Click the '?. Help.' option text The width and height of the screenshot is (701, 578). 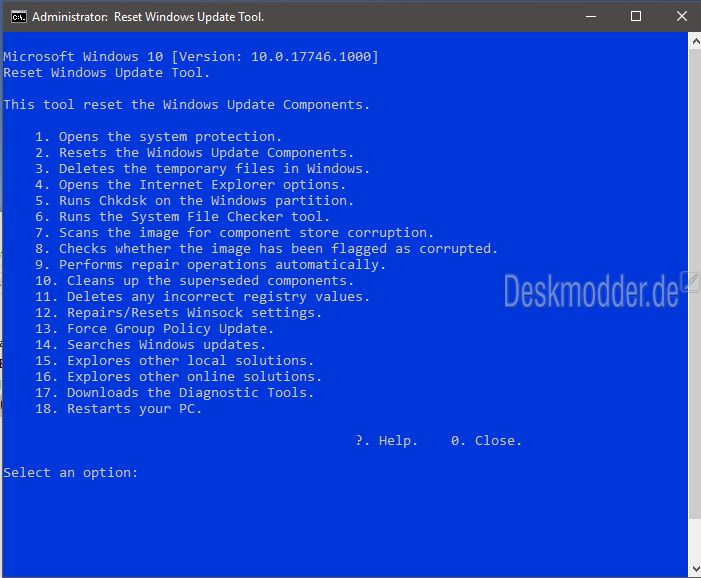coord(387,441)
